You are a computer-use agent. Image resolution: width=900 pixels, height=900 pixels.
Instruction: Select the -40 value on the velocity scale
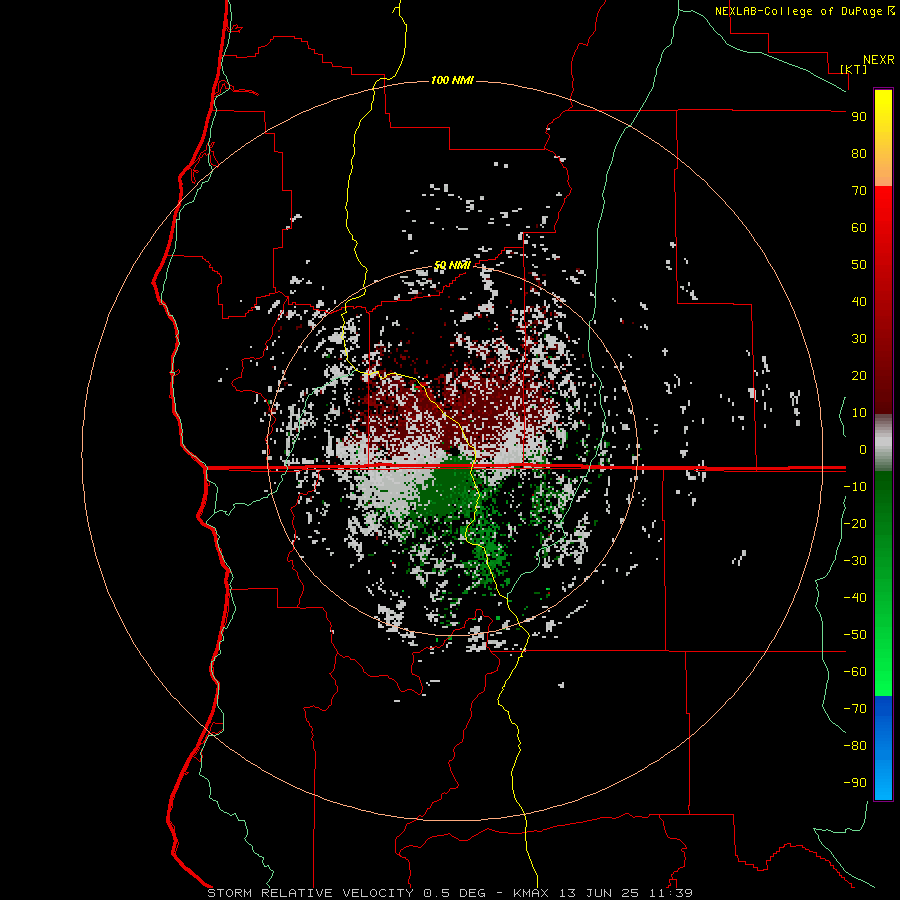855,598
